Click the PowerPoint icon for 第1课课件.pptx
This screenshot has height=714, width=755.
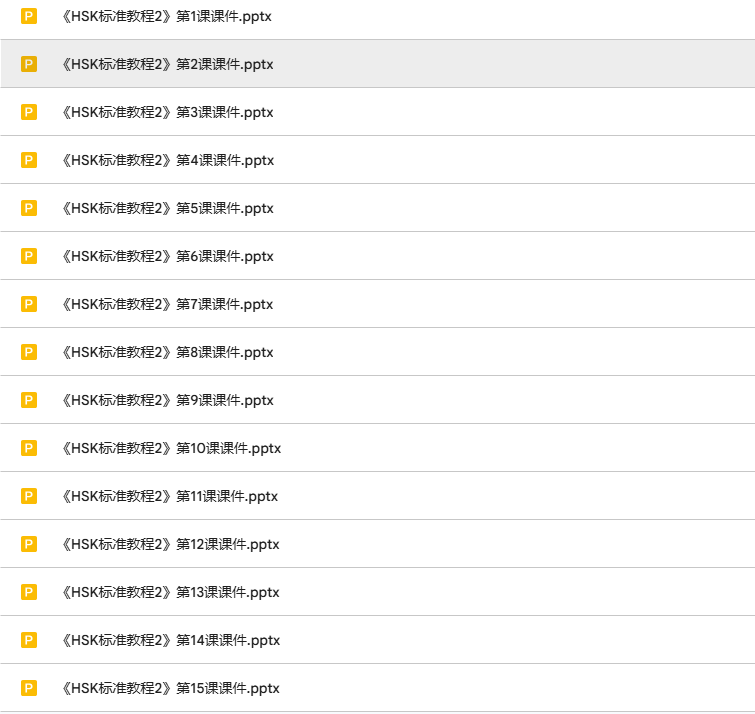(x=29, y=16)
